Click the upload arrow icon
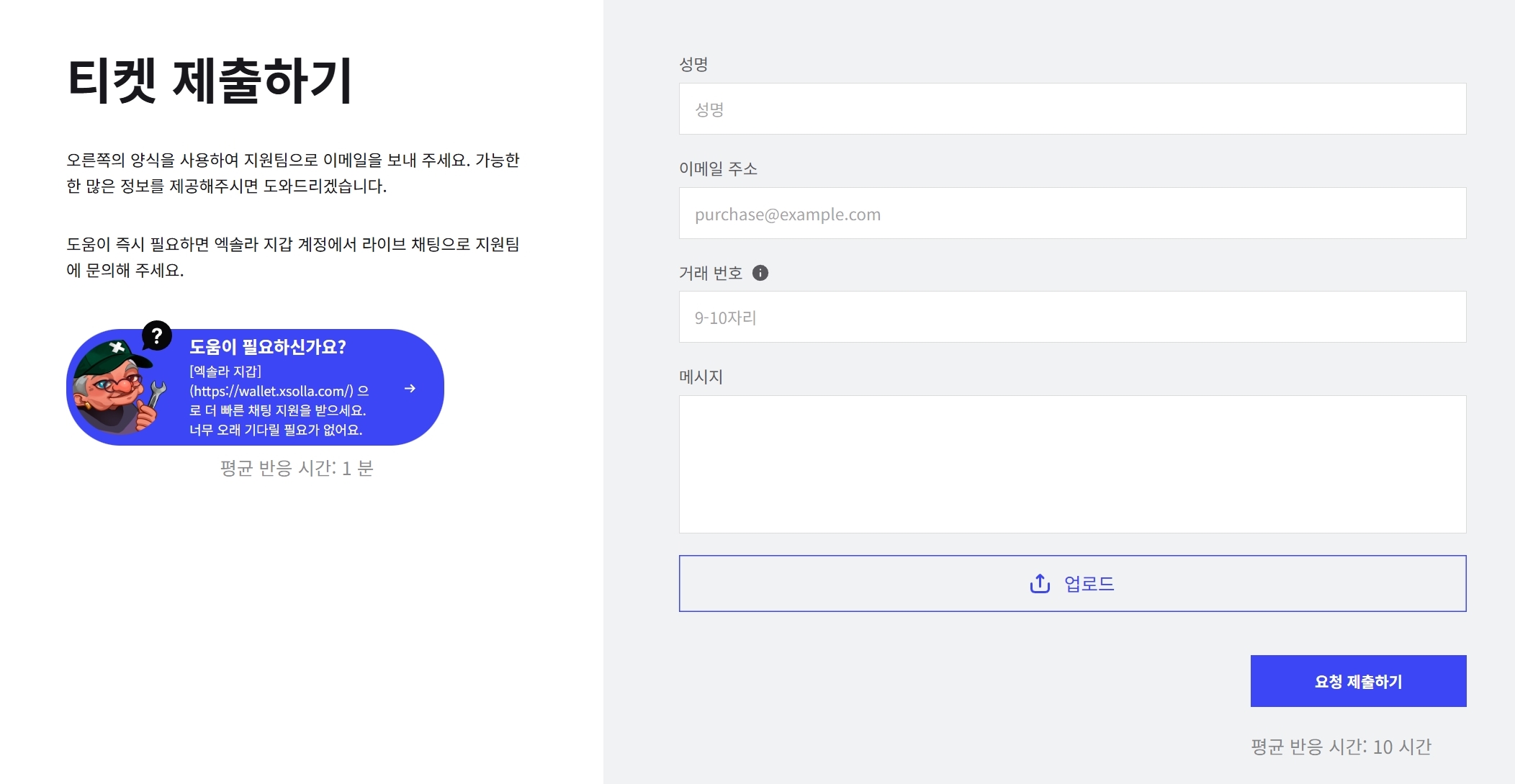Image resolution: width=1515 pixels, height=784 pixels. click(1040, 583)
